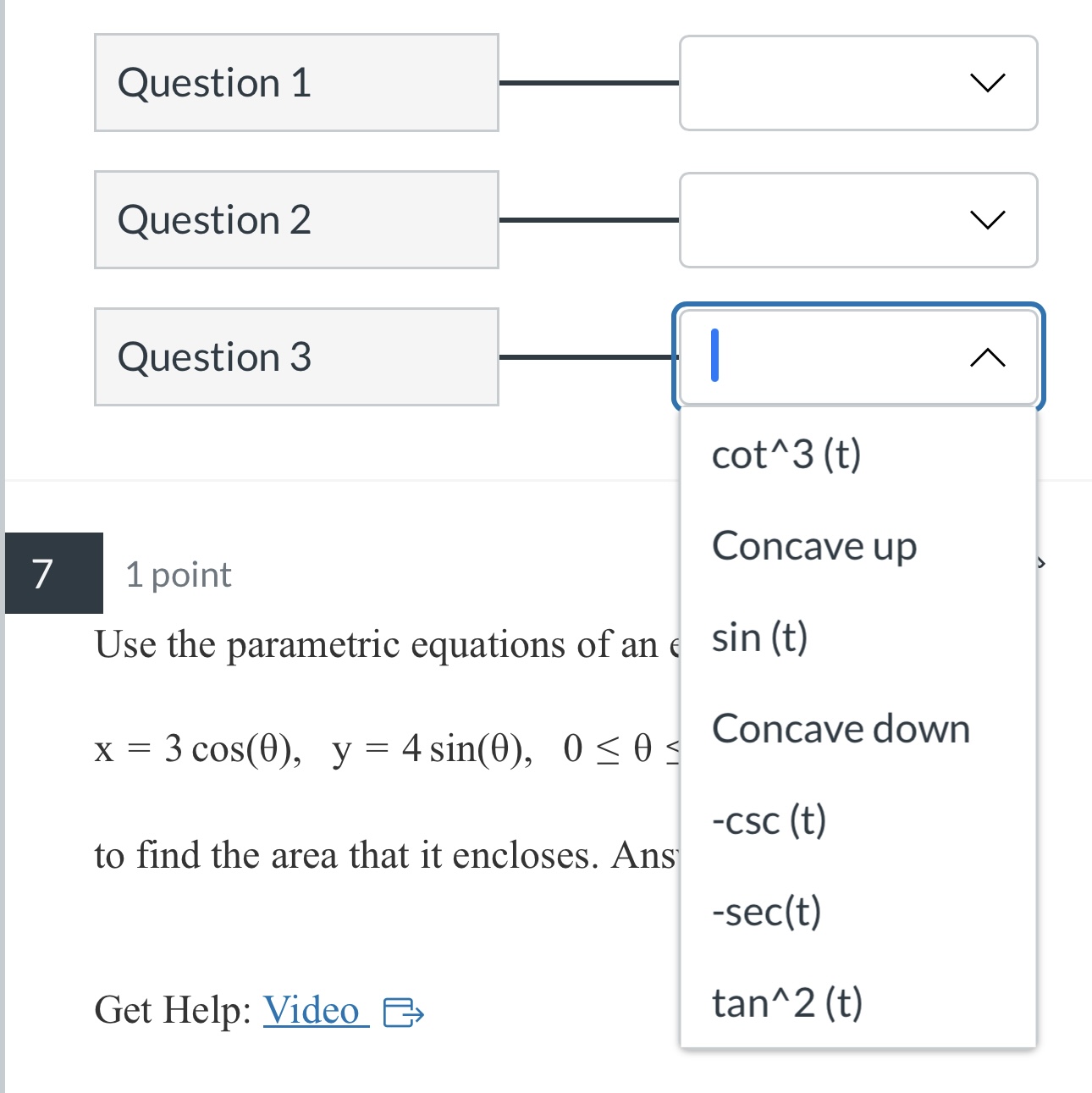Select the Concave up option
1092x1093 pixels.
point(813,546)
